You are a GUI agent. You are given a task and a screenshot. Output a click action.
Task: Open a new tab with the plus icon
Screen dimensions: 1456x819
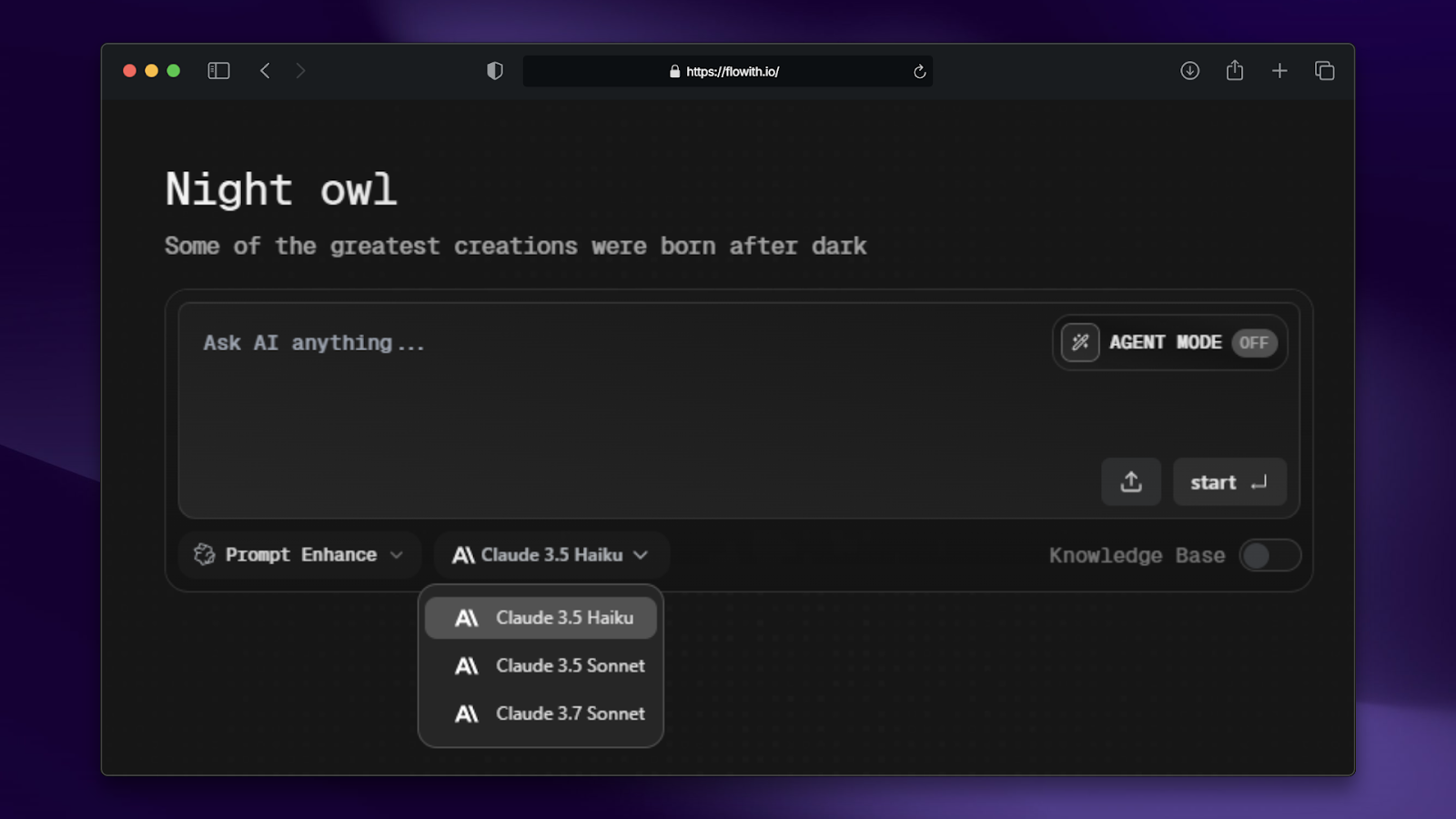(x=1279, y=71)
